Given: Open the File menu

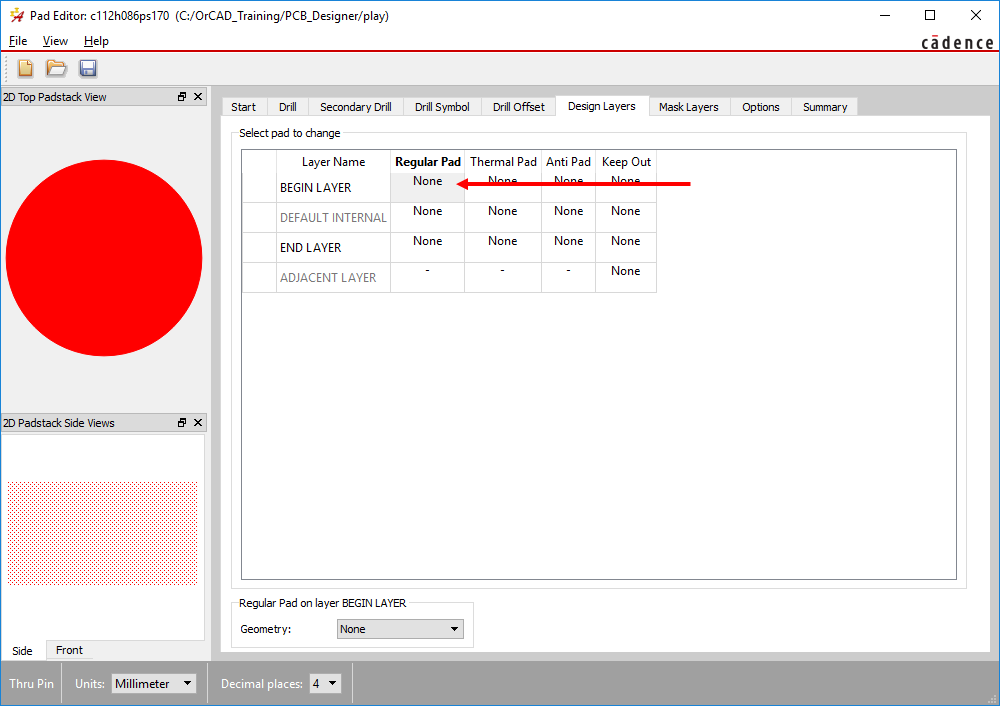Looking at the screenshot, I should point(18,41).
